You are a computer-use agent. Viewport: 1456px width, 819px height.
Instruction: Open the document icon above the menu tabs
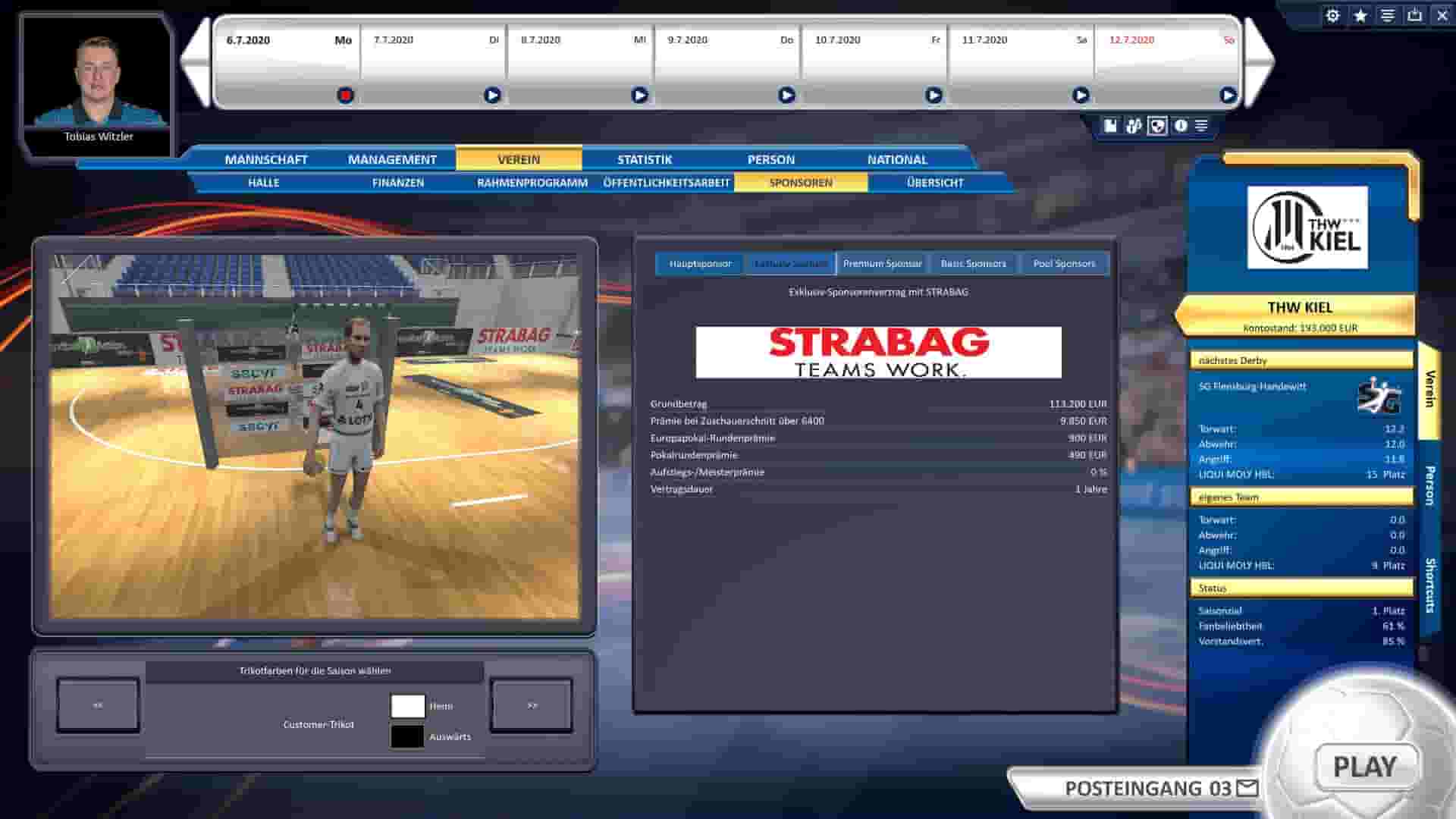click(x=1109, y=127)
